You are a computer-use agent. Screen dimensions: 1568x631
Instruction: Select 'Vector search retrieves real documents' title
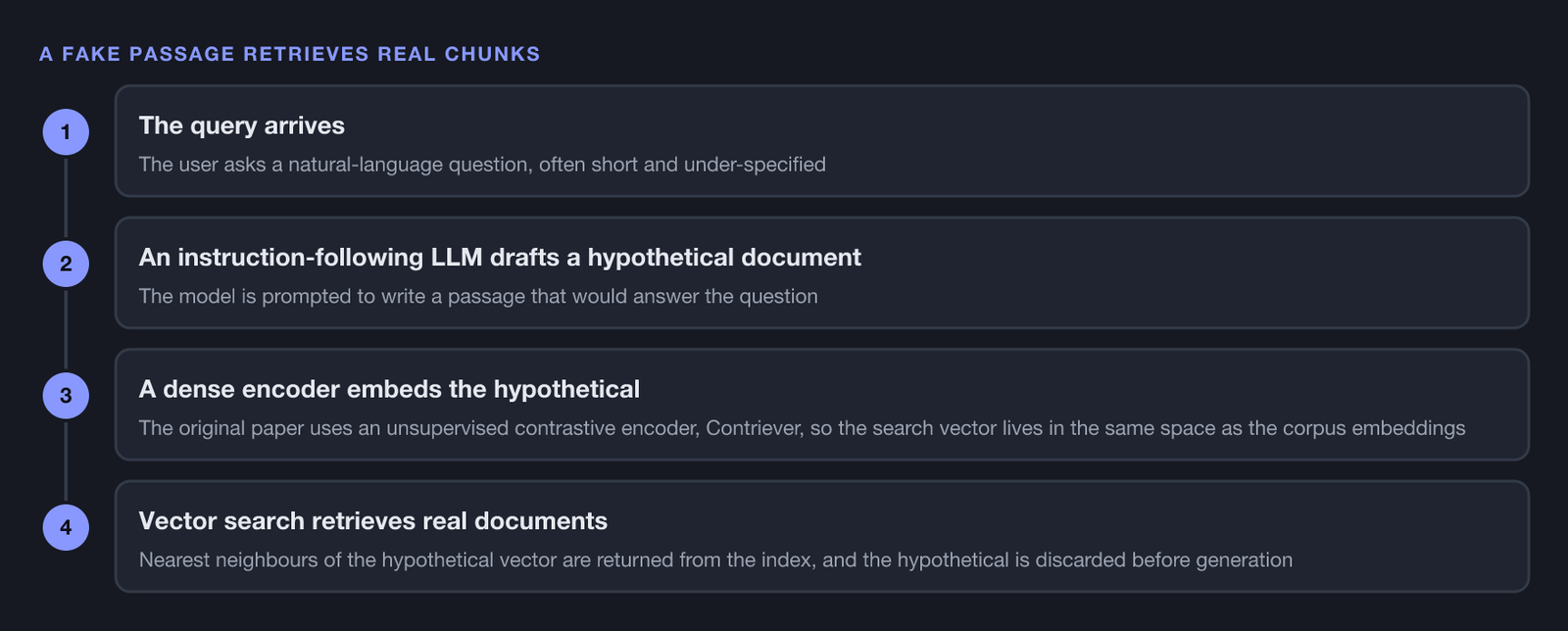click(x=372, y=520)
